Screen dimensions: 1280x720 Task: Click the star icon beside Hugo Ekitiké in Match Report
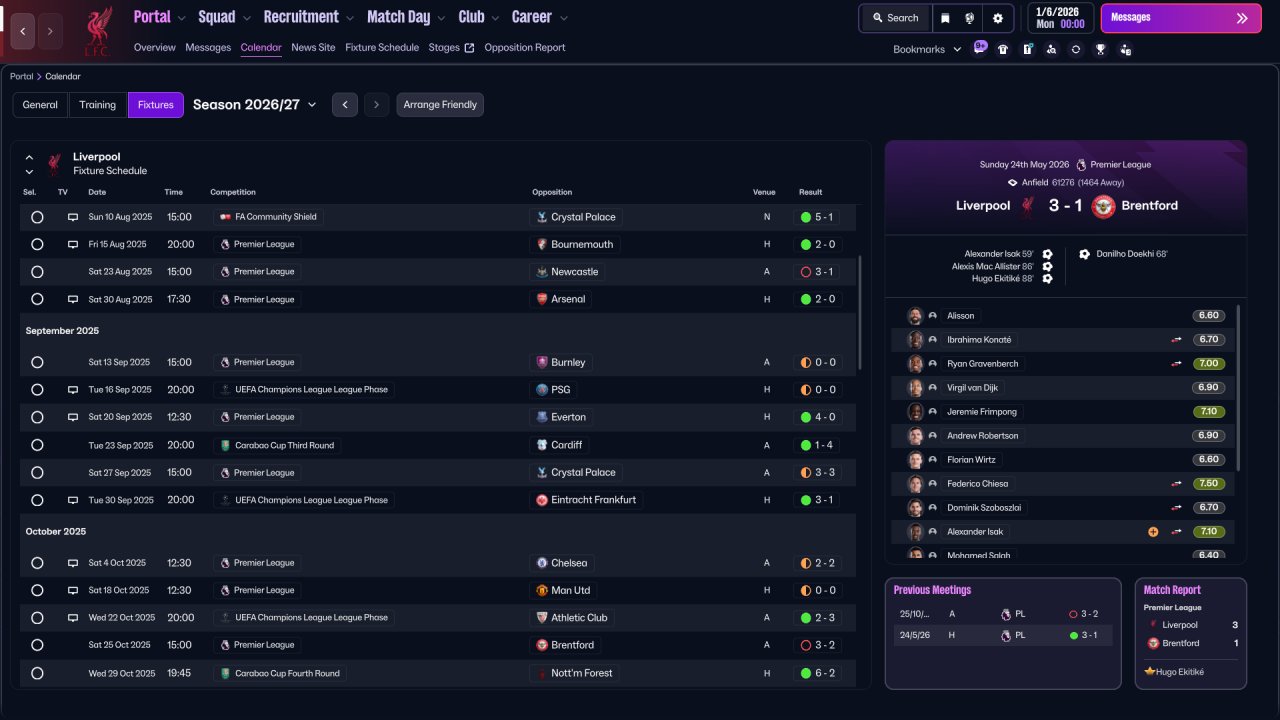[1150, 672]
